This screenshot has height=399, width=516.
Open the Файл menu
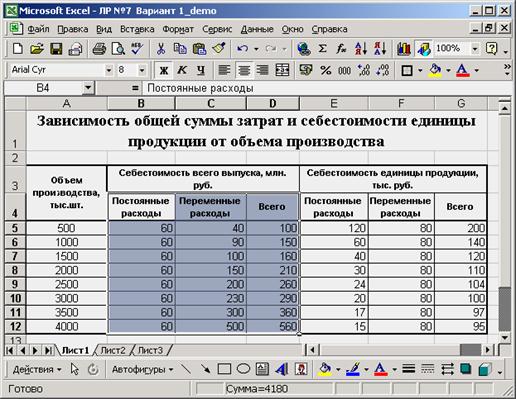coord(38,29)
